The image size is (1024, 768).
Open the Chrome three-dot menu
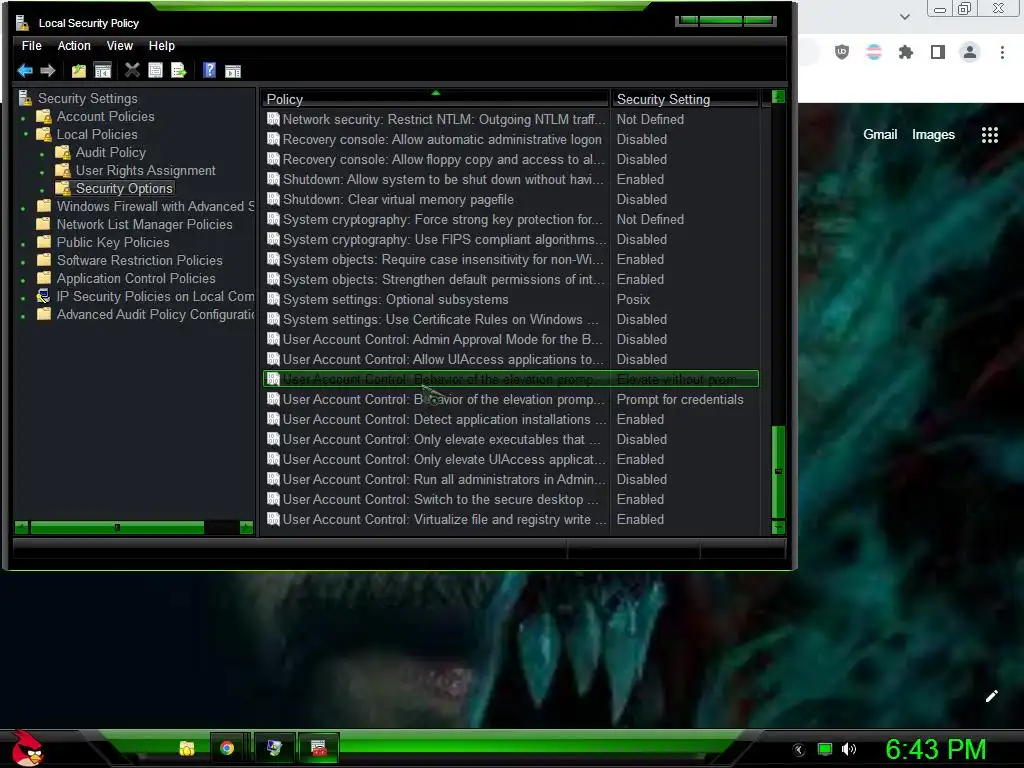tap(1002, 52)
